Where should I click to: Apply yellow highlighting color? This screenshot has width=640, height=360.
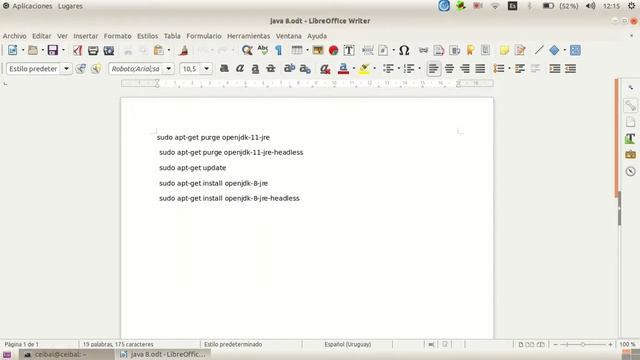point(364,69)
